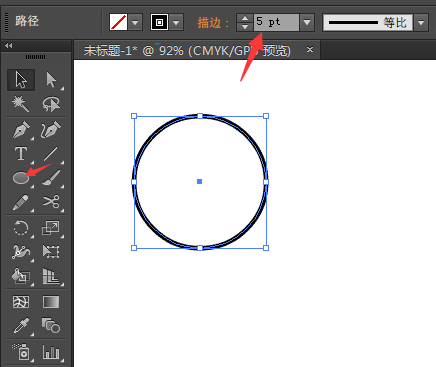The image size is (436, 367).
Task: Select the Direct Selection tool
Action: [51, 80]
